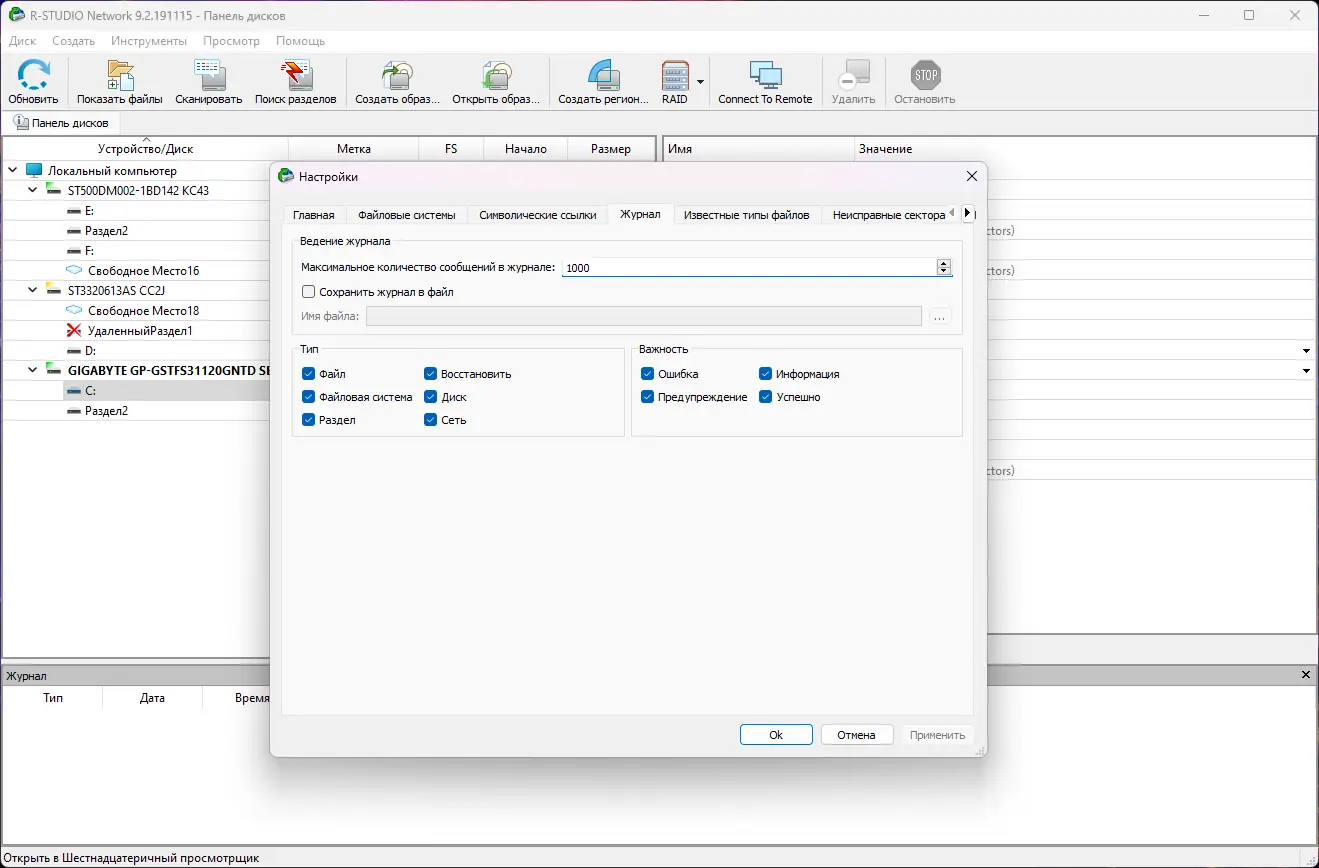Select the D: partition in tree
Image resolution: width=1319 pixels, height=868 pixels.
tap(90, 350)
